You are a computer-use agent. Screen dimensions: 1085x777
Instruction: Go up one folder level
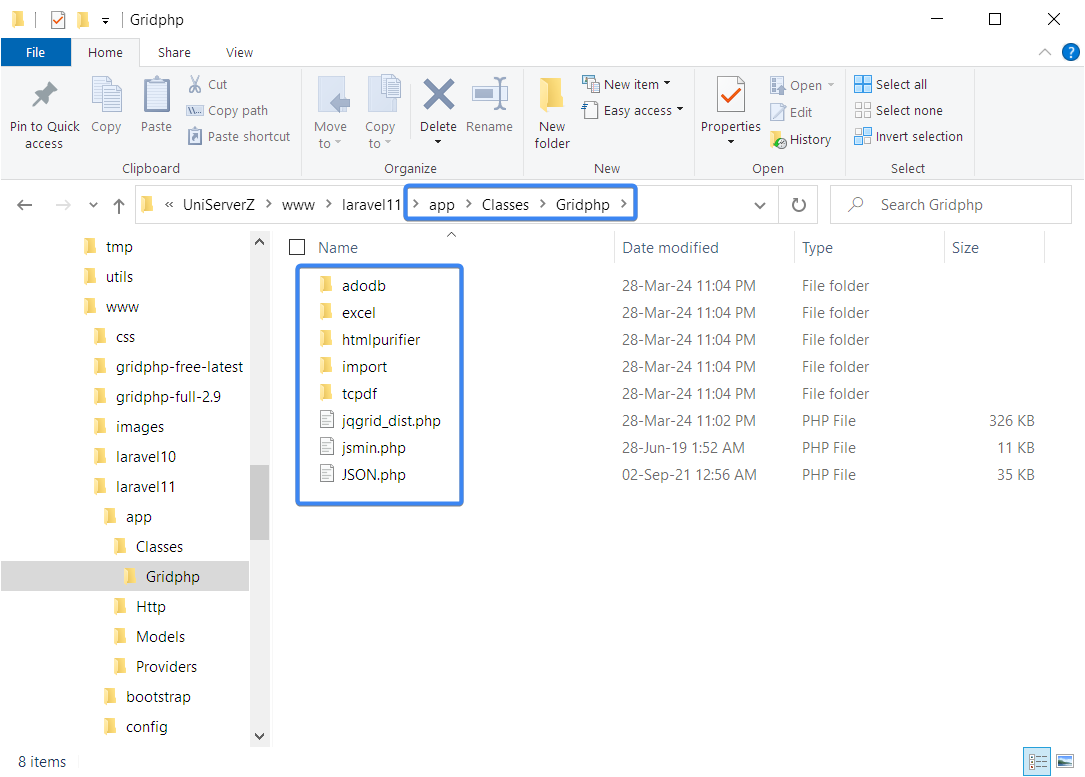[x=119, y=205]
